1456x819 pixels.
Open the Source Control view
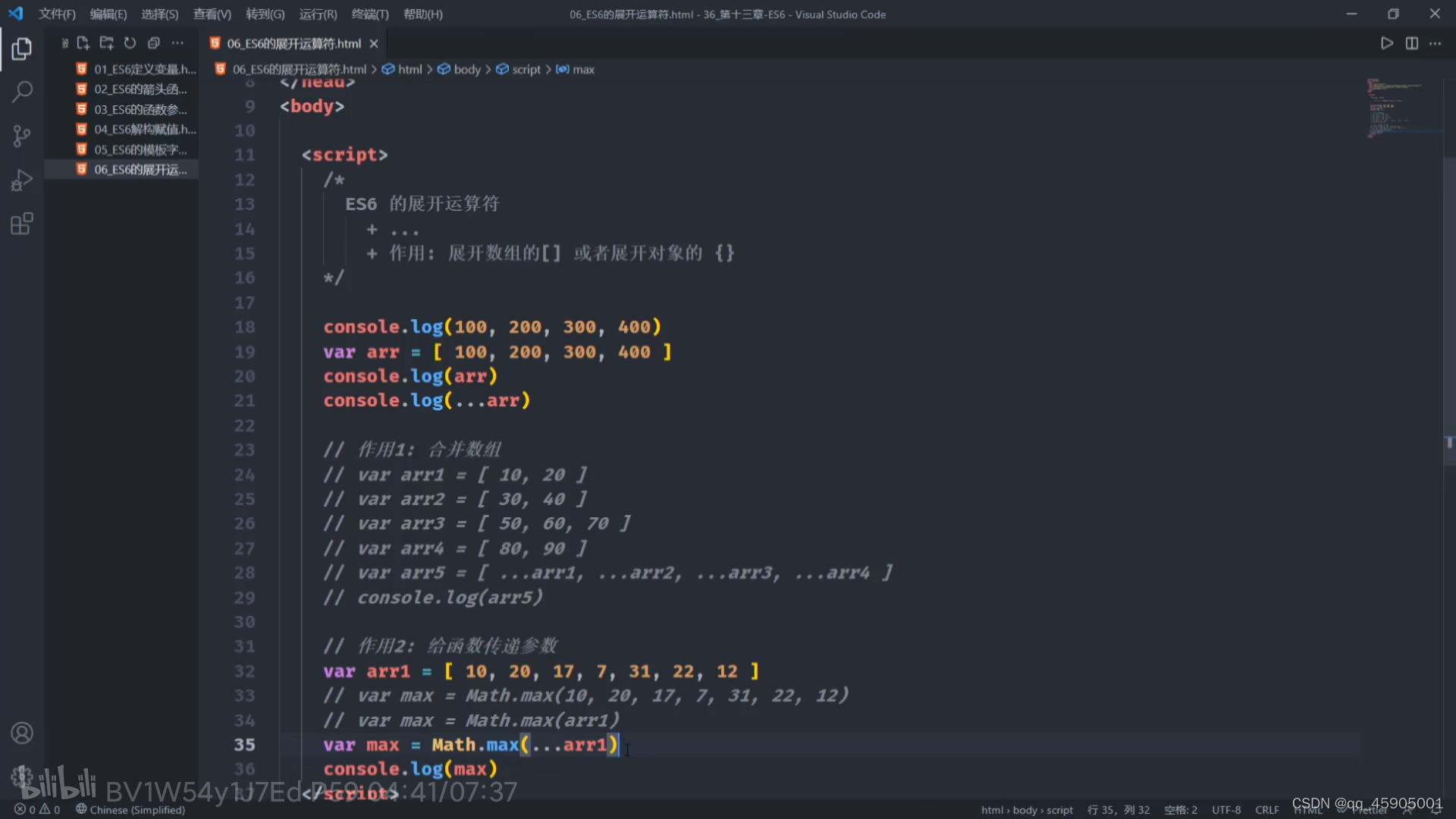22,136
